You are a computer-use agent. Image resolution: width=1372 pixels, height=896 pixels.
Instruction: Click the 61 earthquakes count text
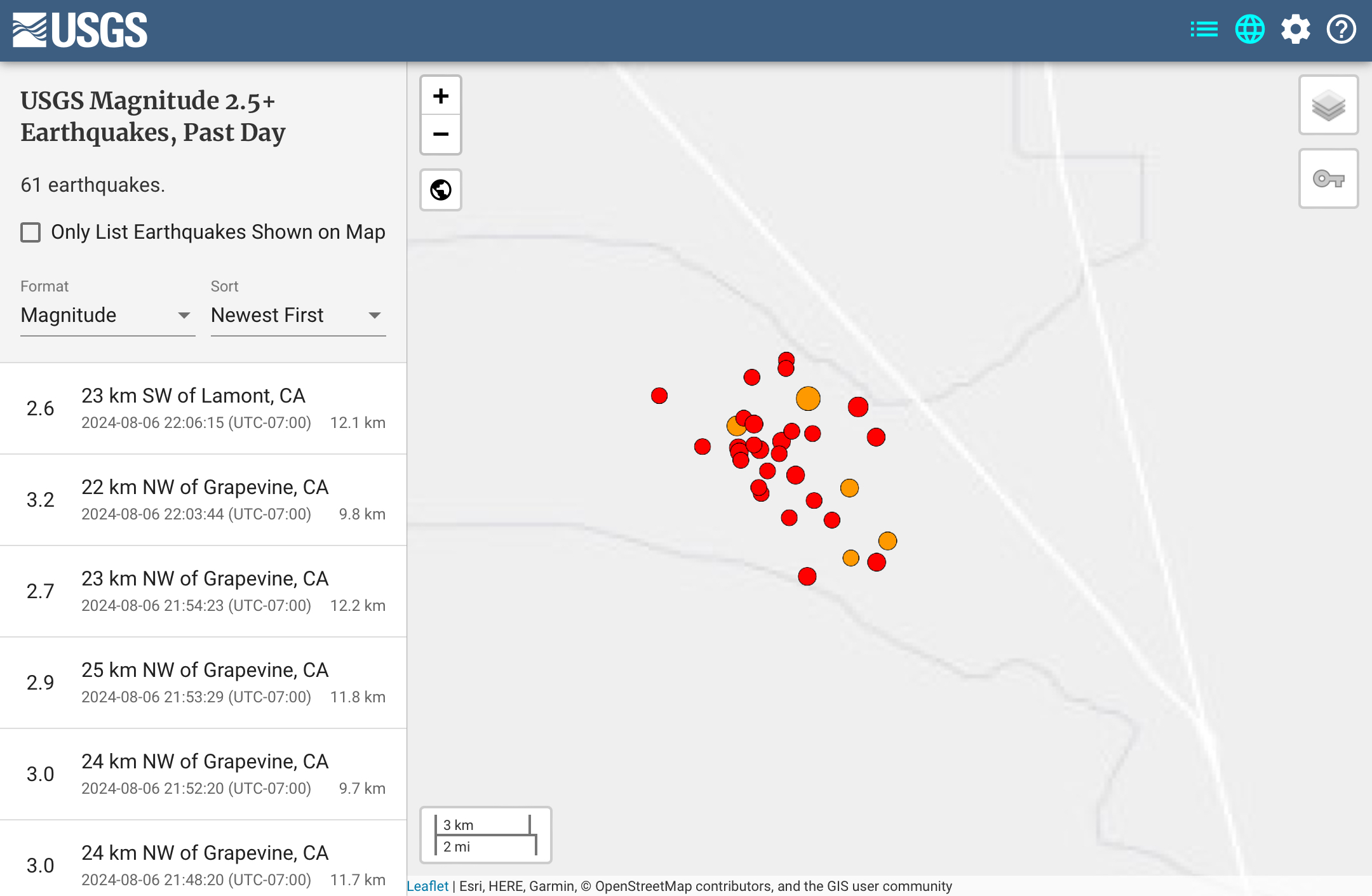tap(93, 185)
